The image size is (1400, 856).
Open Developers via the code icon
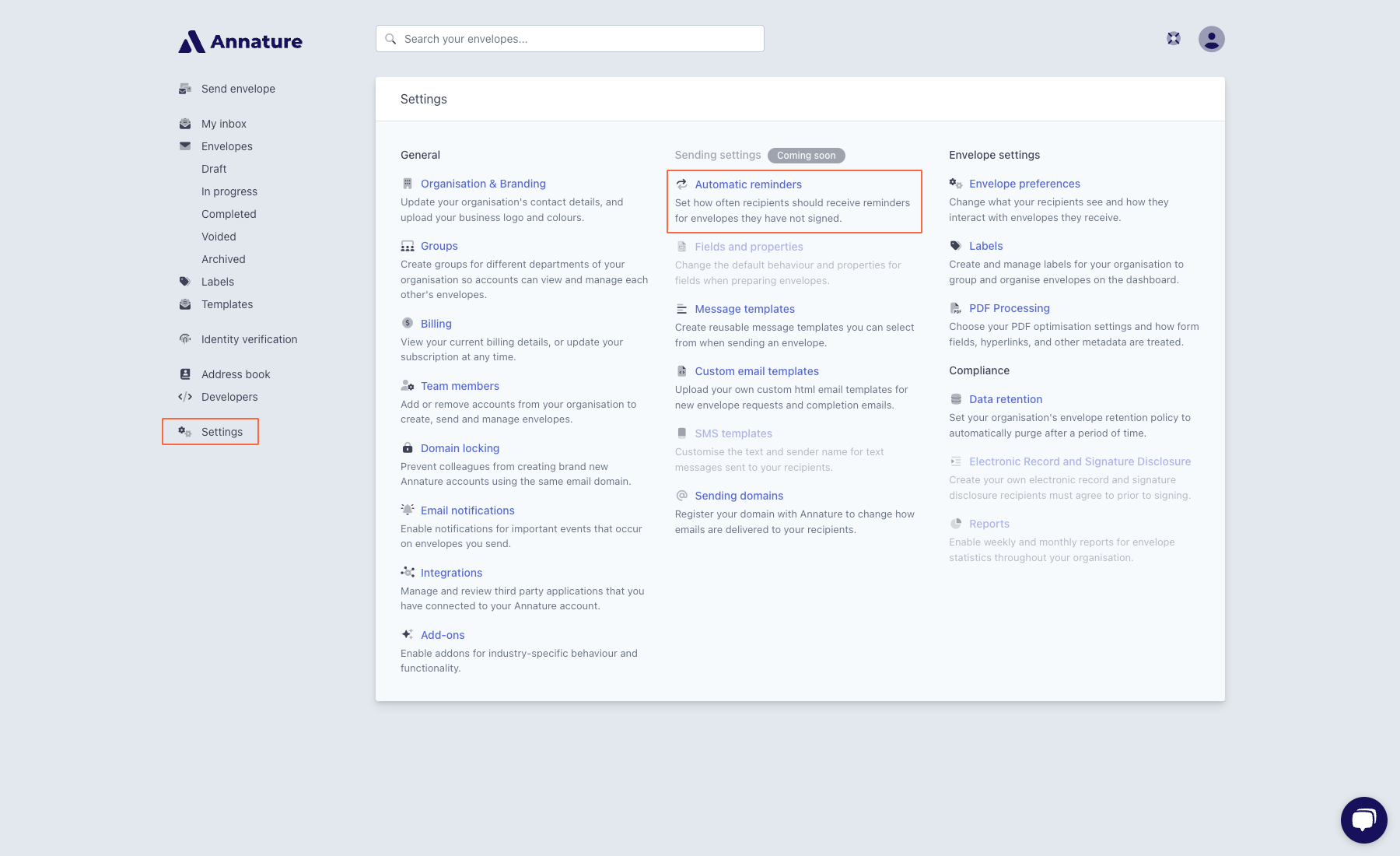pos(185,397)
